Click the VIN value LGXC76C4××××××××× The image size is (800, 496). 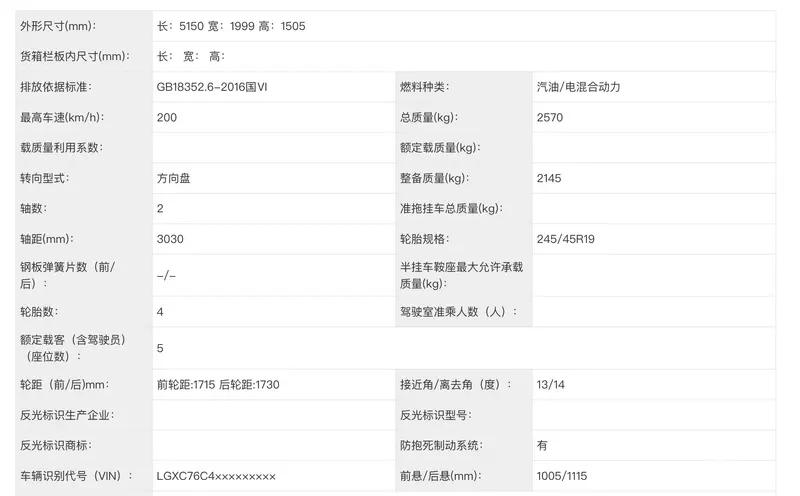[216, 476]
